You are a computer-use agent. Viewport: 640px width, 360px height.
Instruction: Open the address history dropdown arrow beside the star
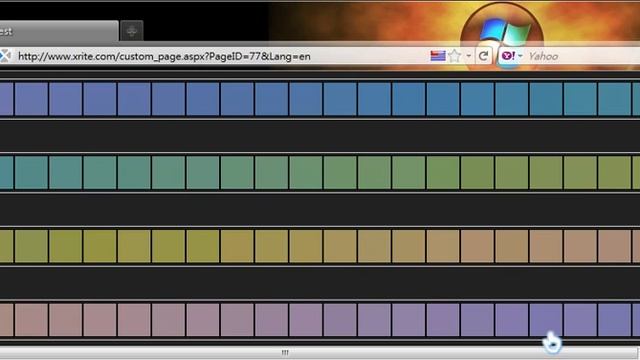(x=469, y=56)
